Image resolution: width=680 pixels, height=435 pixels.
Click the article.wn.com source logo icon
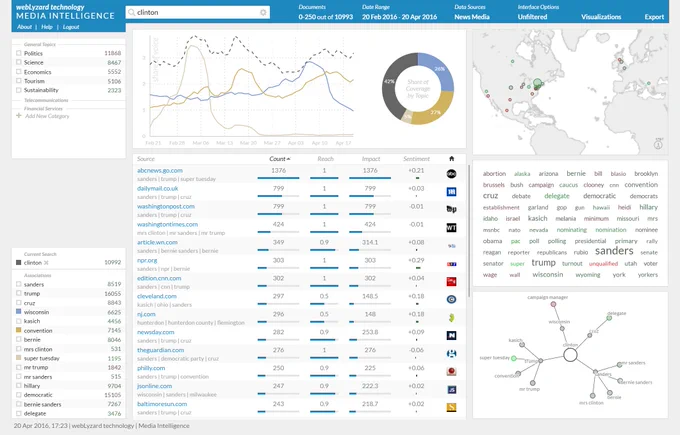(451, 245)
